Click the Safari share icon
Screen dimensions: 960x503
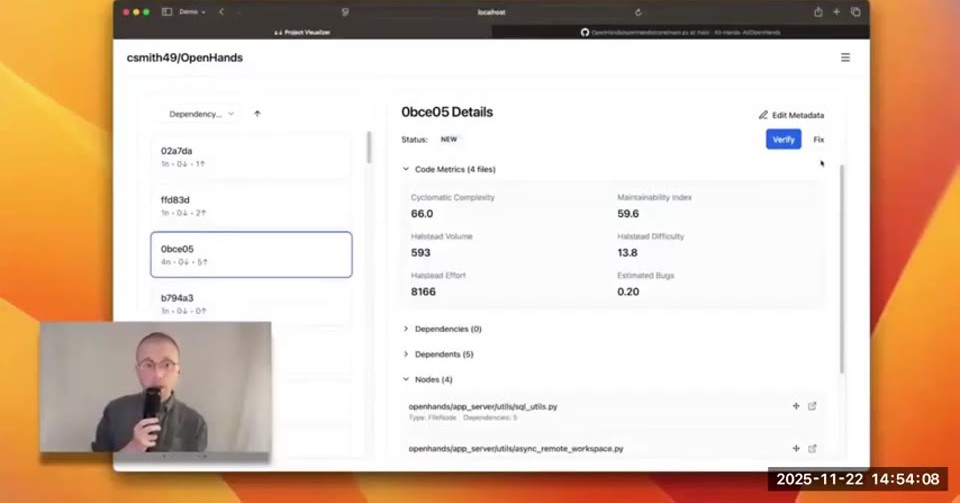[x=818, y=12]
